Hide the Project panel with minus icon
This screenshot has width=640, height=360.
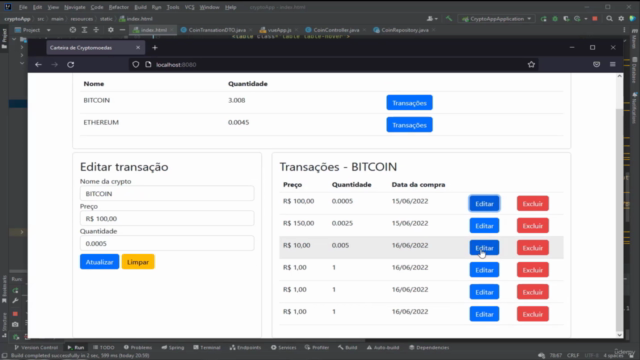tap(122, 30)
